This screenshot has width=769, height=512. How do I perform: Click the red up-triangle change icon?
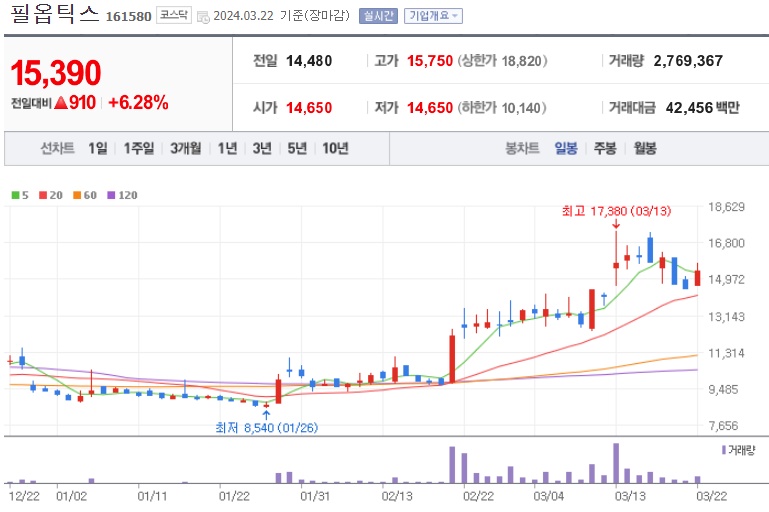(61, 102)
